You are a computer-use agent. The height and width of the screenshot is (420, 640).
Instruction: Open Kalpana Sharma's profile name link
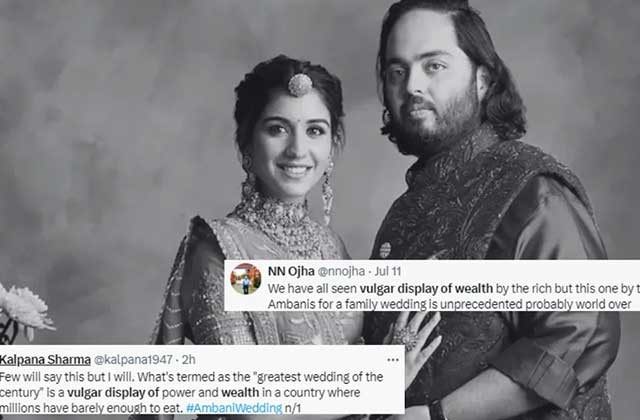[45, 360]
